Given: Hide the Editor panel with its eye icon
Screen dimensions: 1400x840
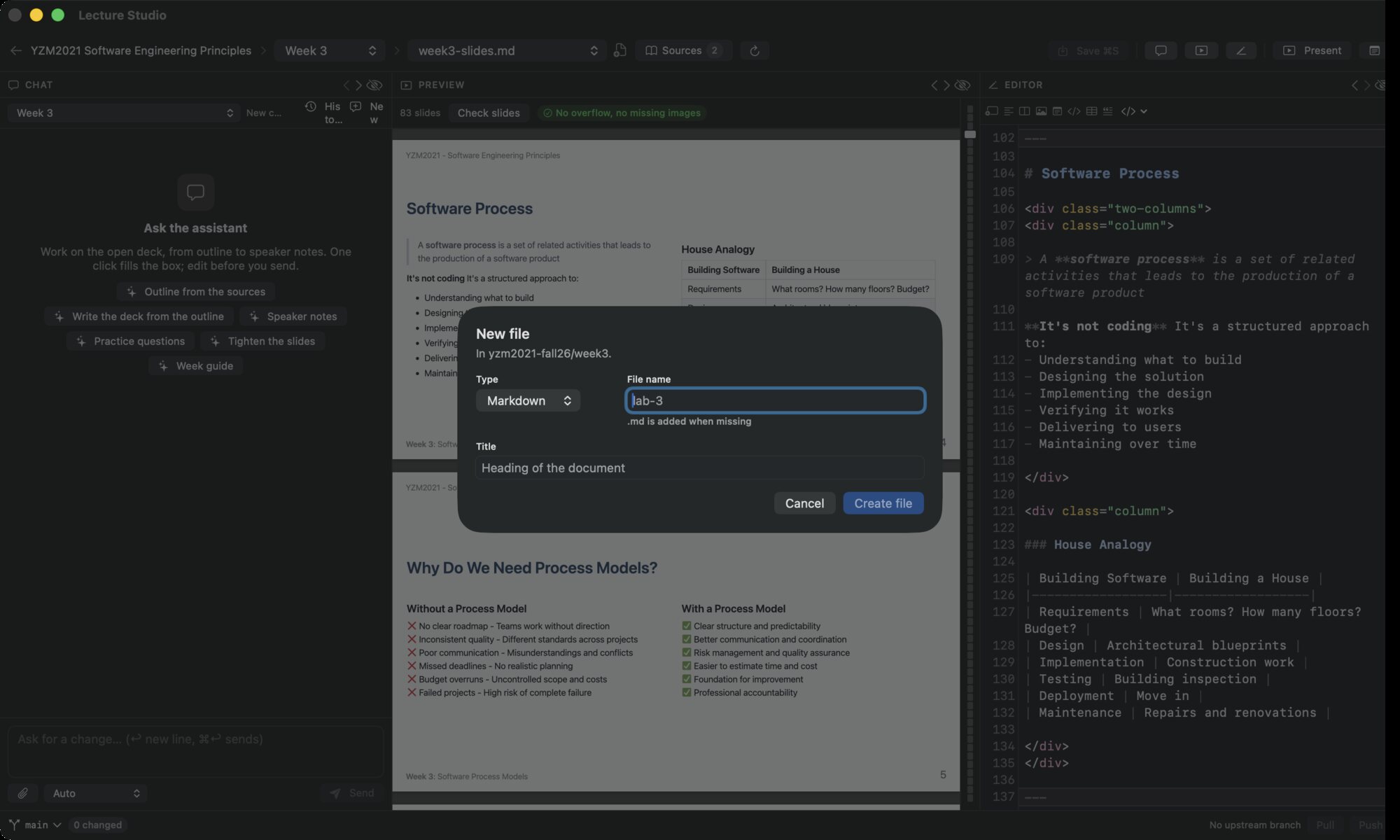Looking at the screenshot, I should pyautogui.click(x=1380, y=85).
